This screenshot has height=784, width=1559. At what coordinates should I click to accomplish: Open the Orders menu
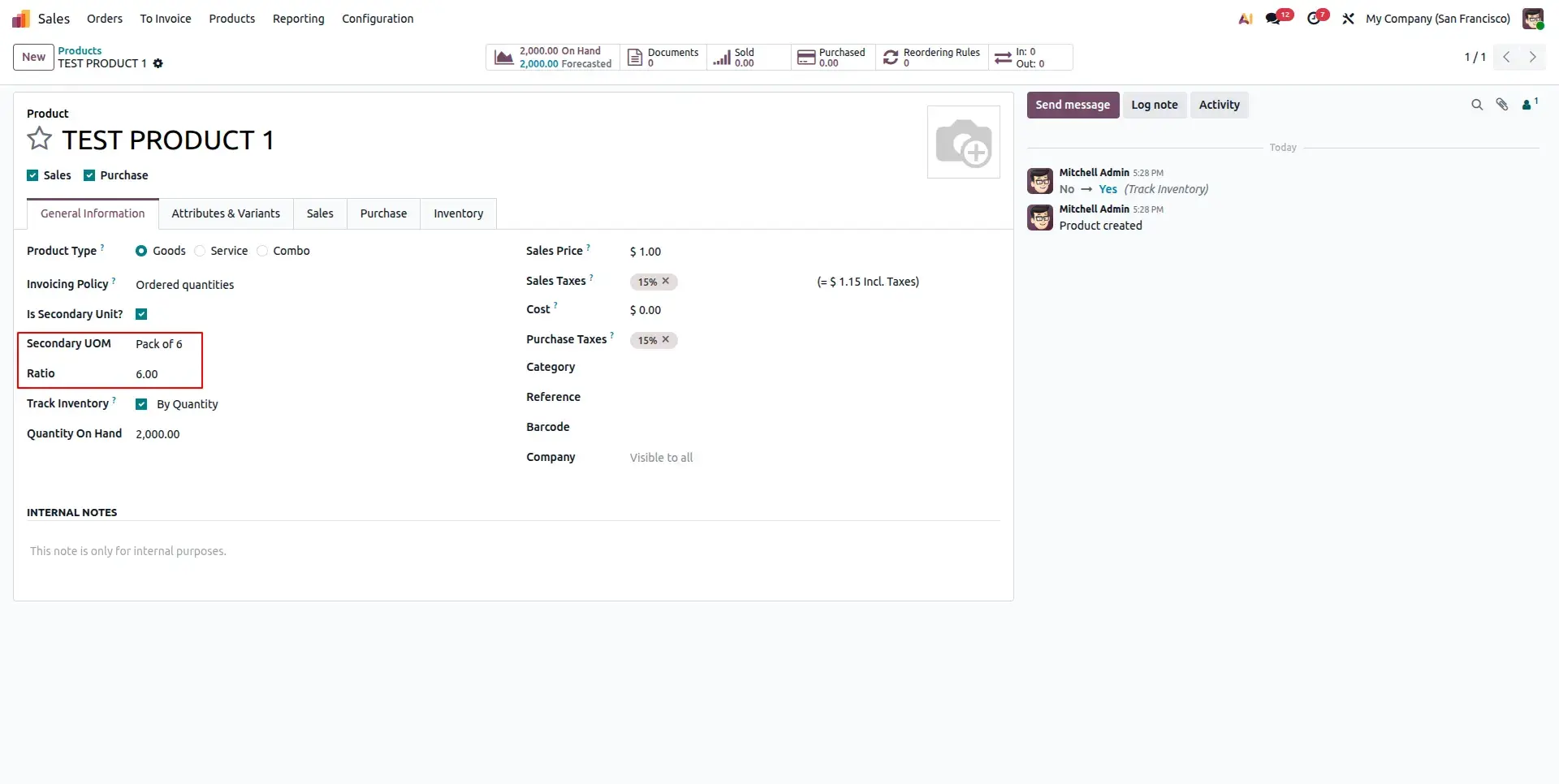click(105, 19)
